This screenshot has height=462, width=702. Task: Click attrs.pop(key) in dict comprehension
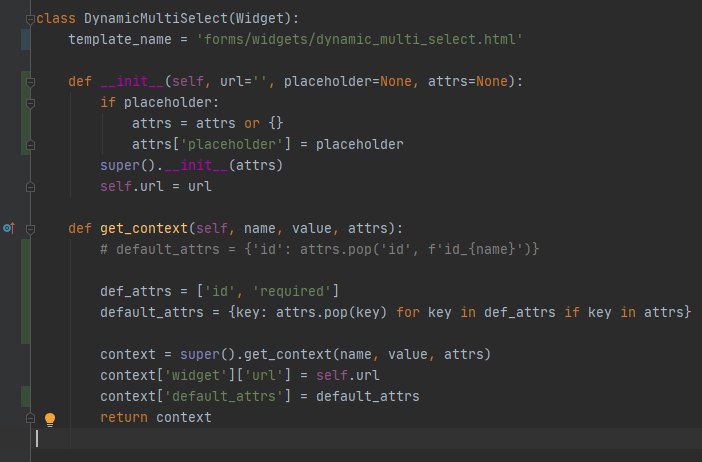point(331,312)
